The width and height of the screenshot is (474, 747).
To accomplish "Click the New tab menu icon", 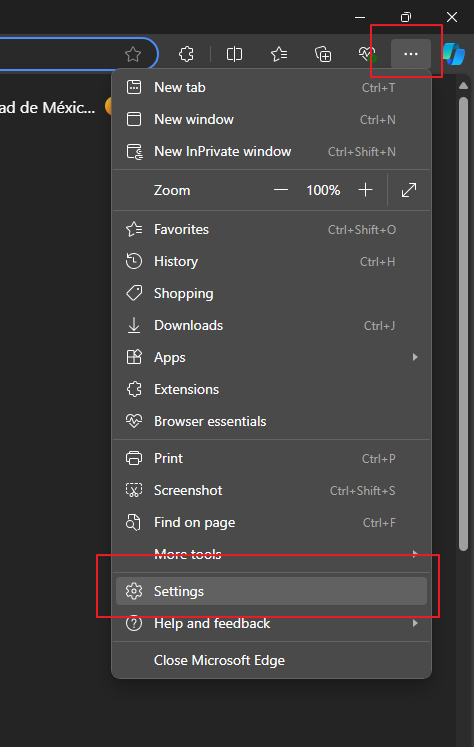I will (x=134, y=87).
